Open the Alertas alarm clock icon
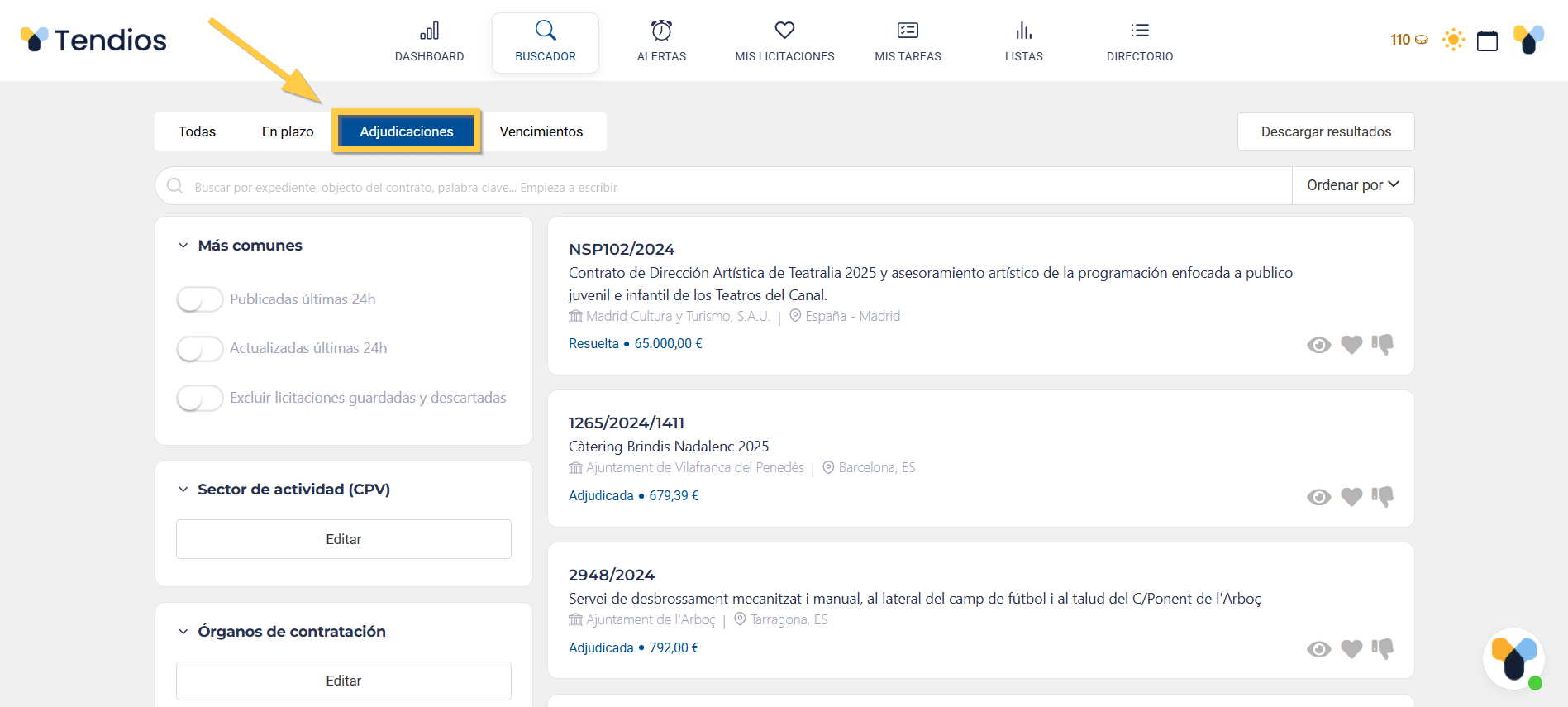The width and height of the screenshot is (1568, 707). point(661,31)
